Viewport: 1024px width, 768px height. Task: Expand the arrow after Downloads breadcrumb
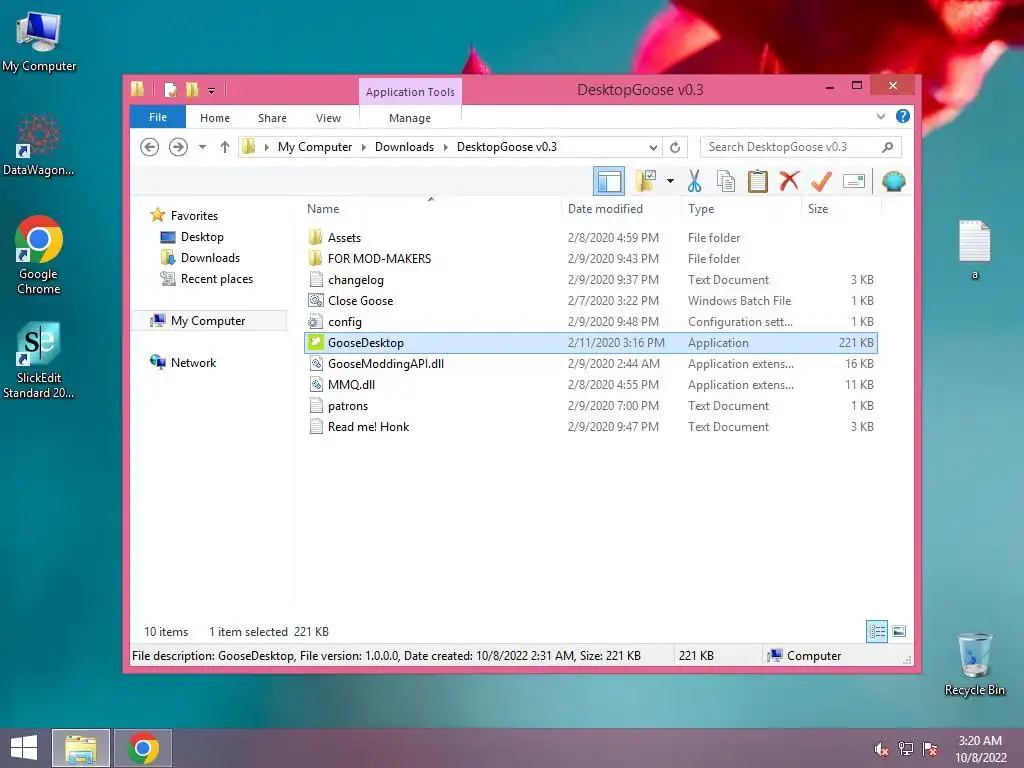pos(445,148)
